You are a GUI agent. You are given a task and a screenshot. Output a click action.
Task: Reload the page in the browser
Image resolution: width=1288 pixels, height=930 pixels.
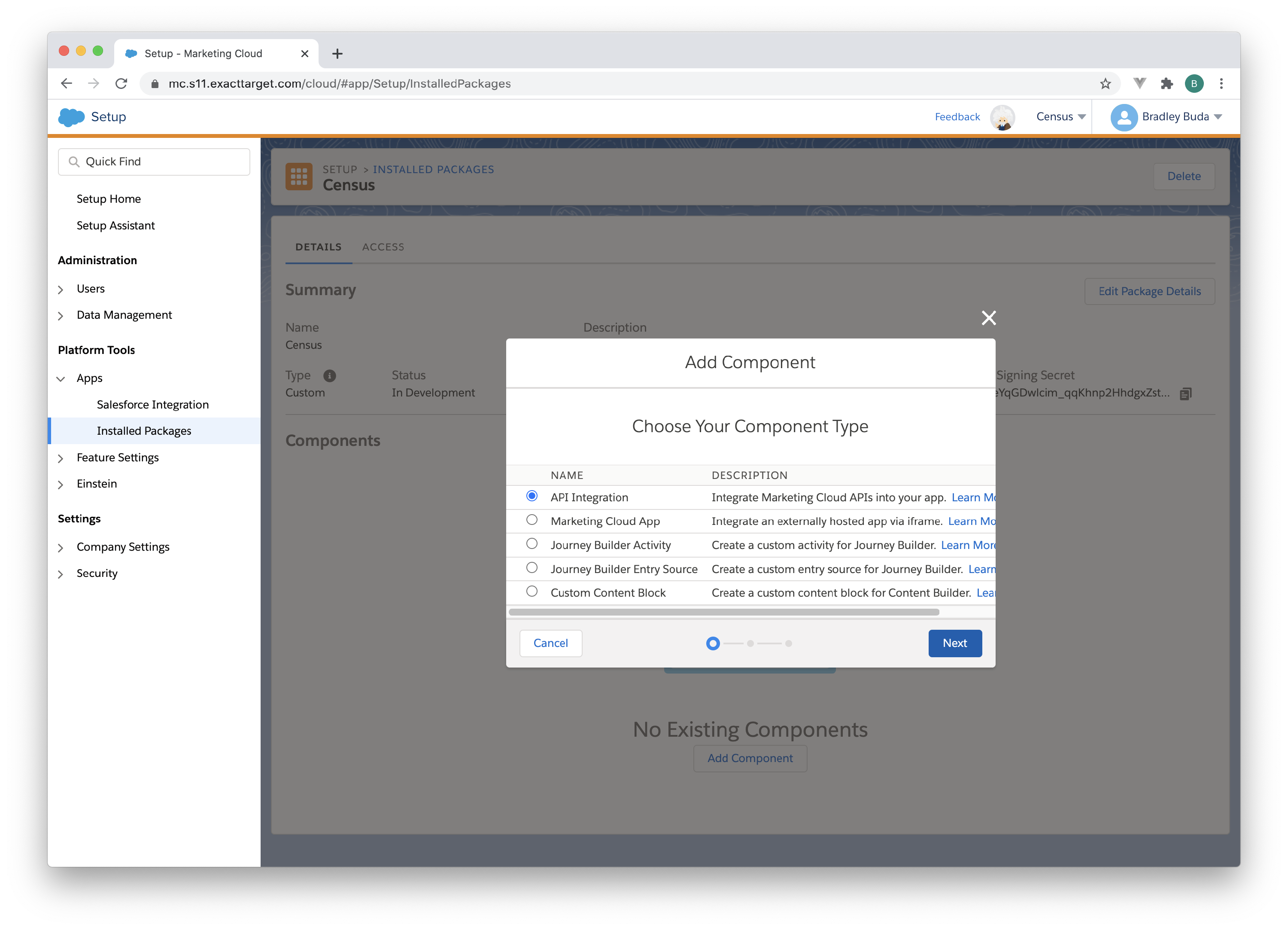pos(121,84)
